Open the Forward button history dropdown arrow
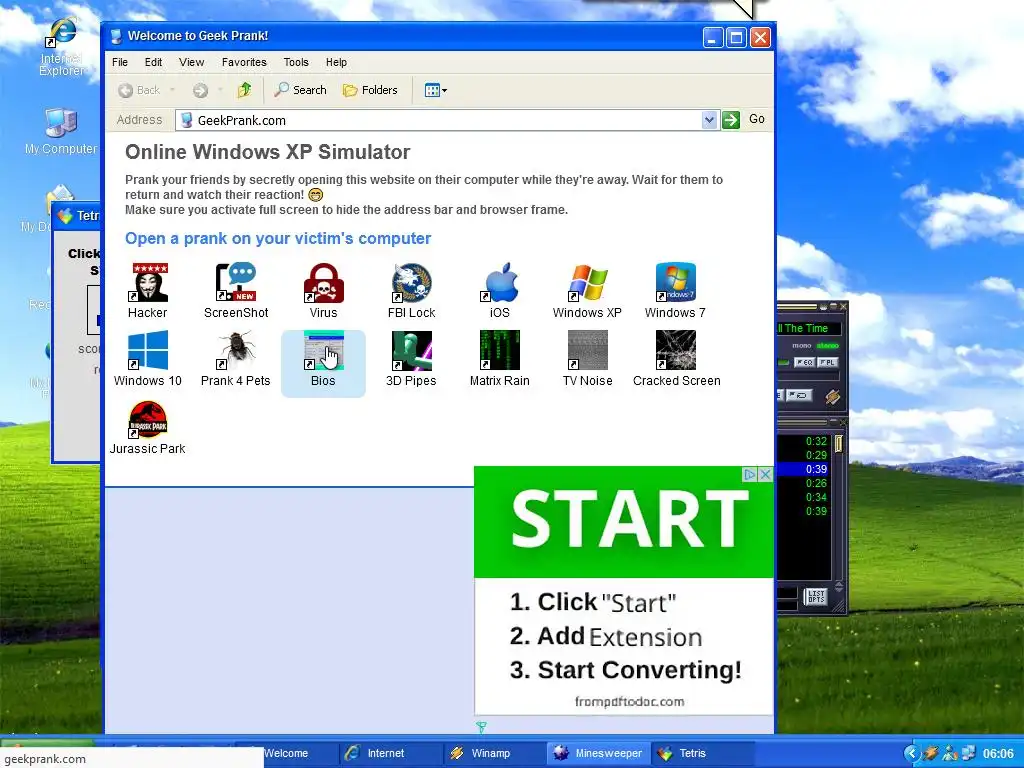Viewport: 1024px width, 768px height. (220, 90)
